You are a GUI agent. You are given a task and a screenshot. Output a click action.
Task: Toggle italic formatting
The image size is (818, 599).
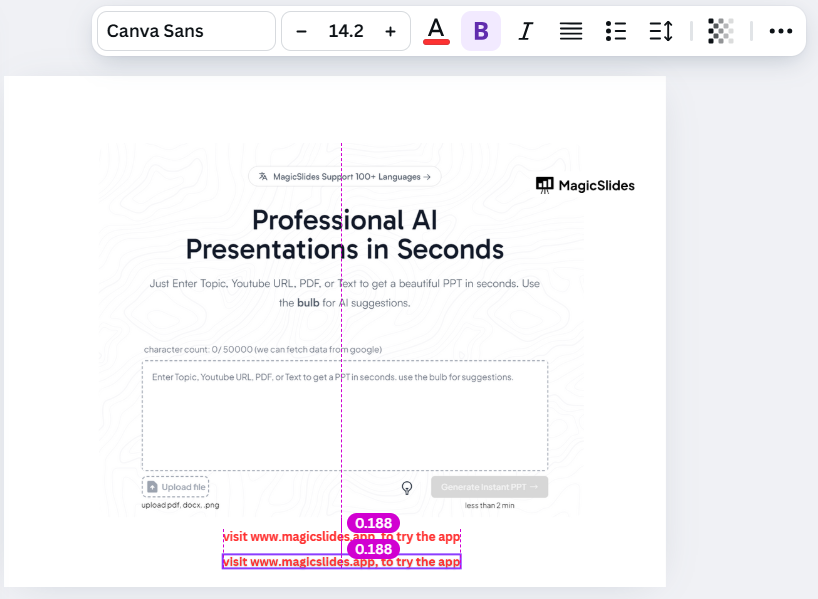(526, 31)
